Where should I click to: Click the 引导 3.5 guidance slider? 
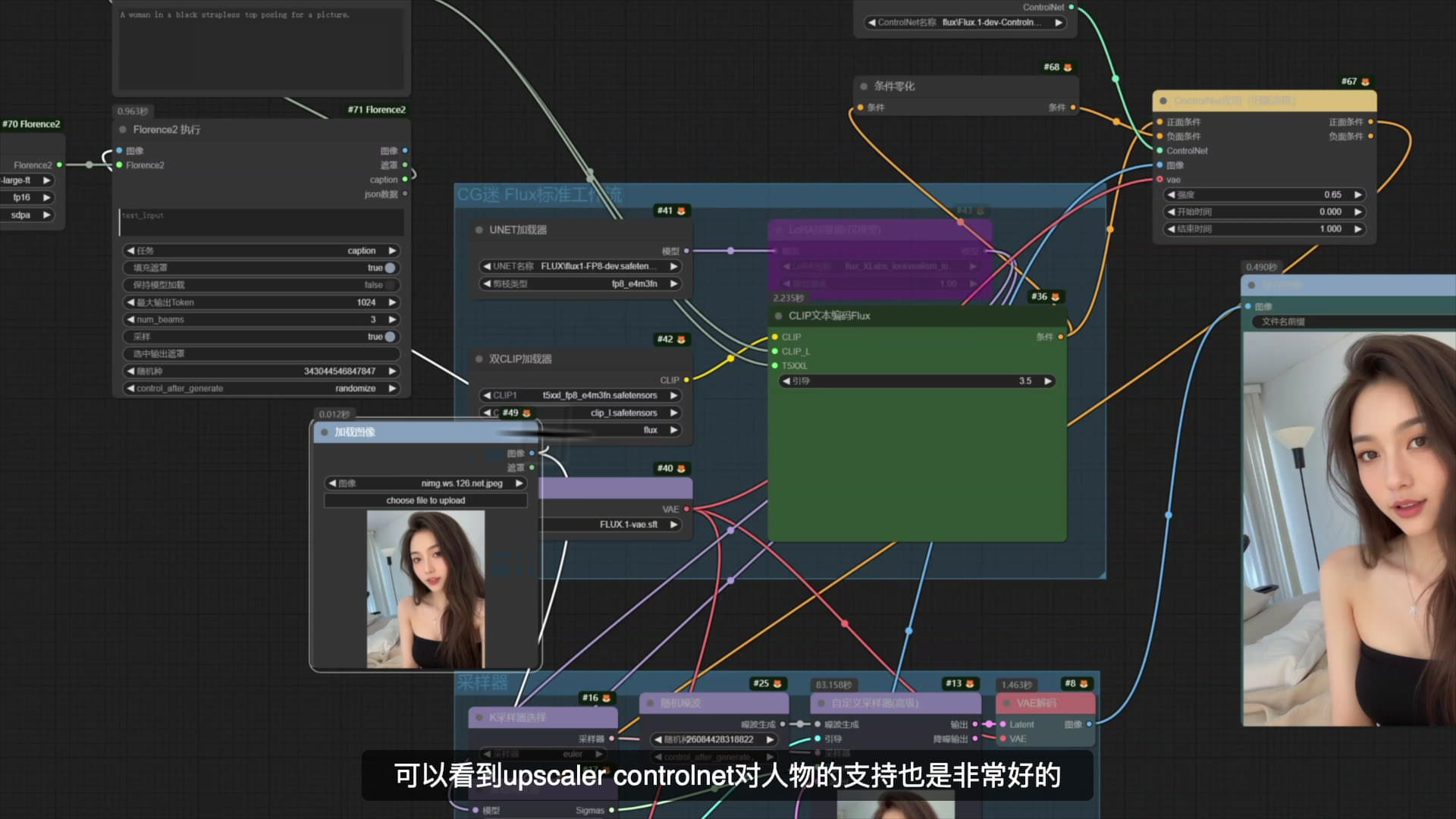917,381
